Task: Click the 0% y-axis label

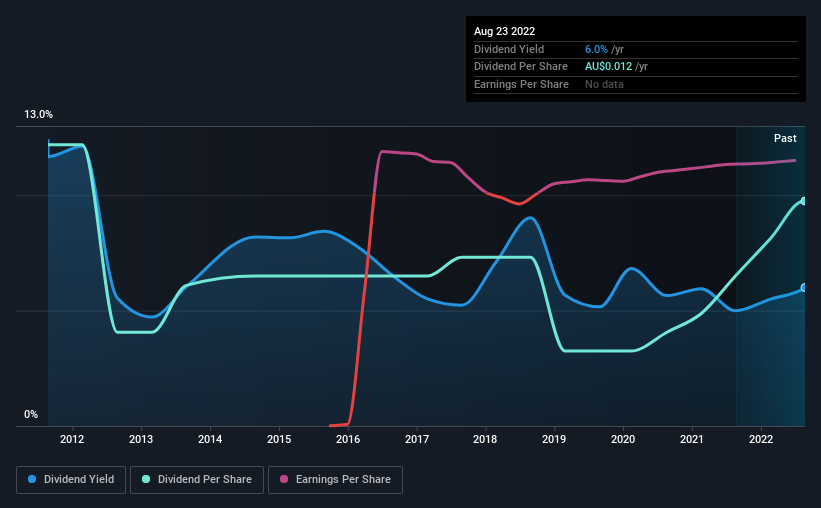Action: pos(31,415)
